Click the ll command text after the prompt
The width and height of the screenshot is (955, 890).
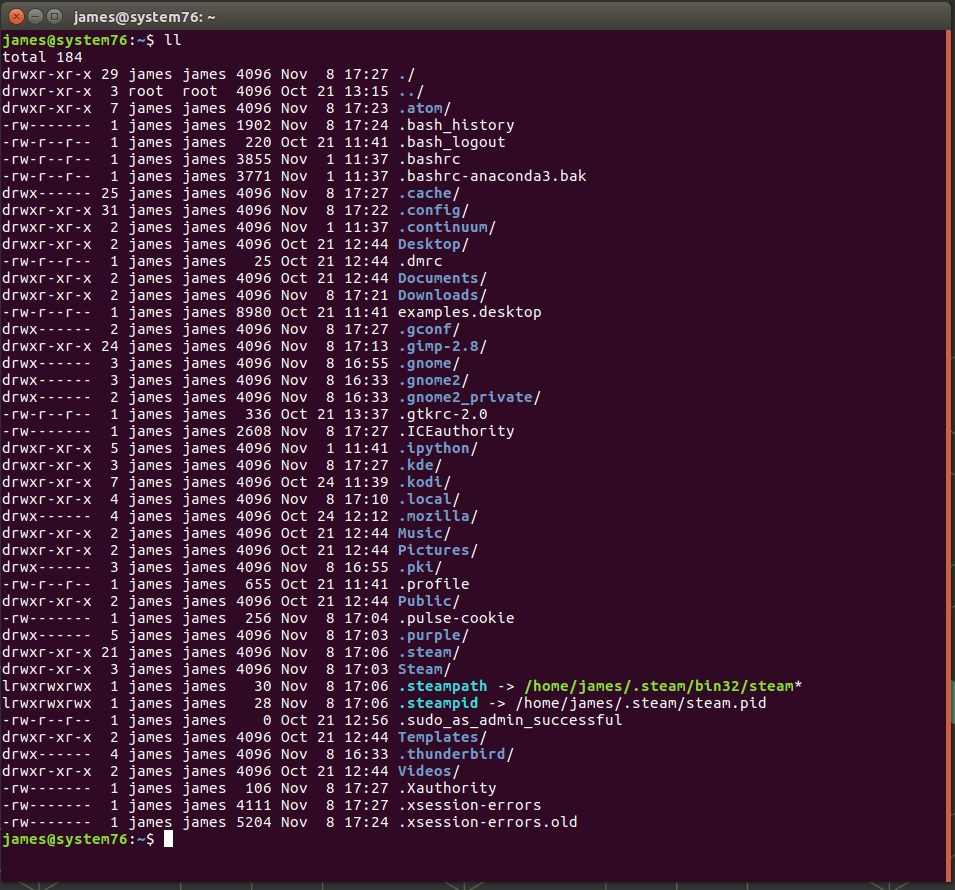[169, 40]
